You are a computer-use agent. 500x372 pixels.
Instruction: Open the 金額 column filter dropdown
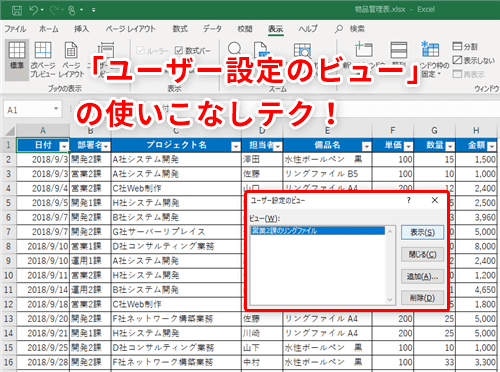(x=492, y=146)
